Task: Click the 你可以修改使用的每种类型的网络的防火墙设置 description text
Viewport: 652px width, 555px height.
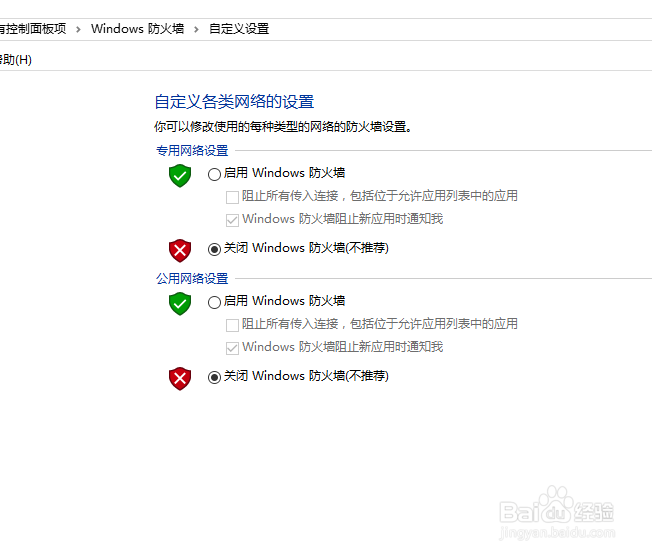Action: coord(283,126)
